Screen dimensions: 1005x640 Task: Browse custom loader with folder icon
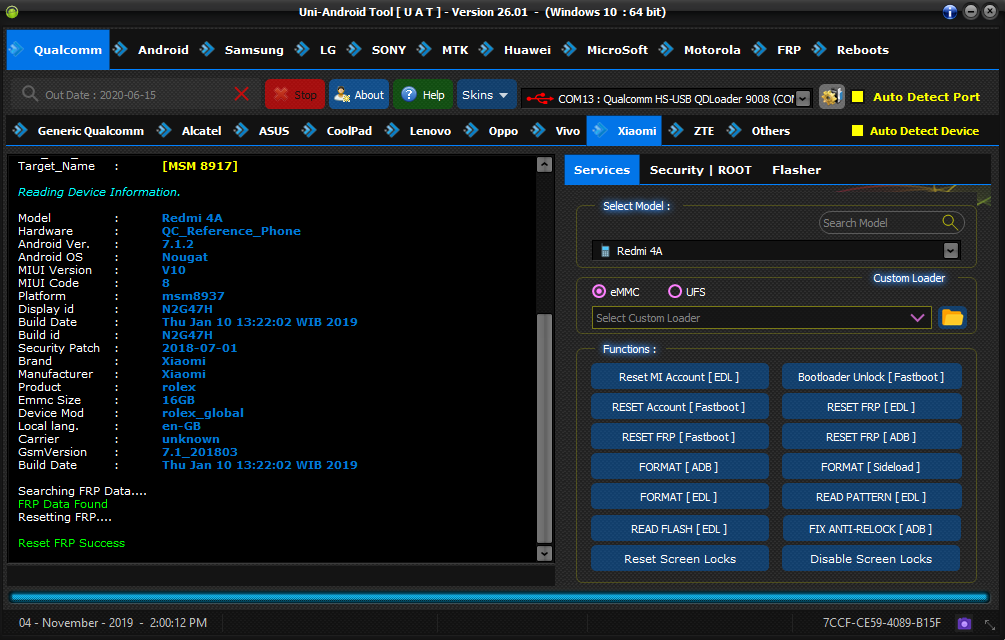pos(952,318)
